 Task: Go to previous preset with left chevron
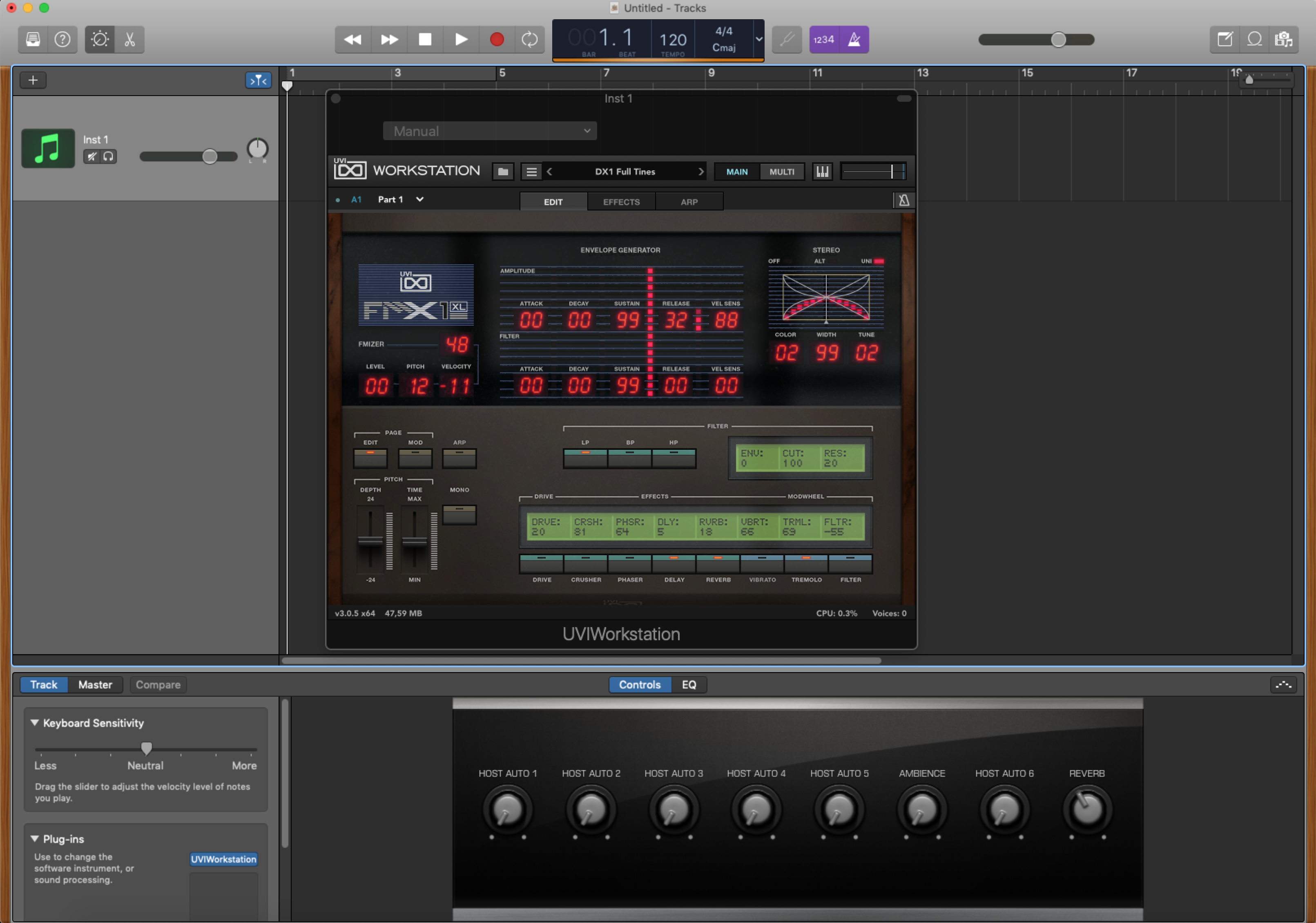coord(549,172)
